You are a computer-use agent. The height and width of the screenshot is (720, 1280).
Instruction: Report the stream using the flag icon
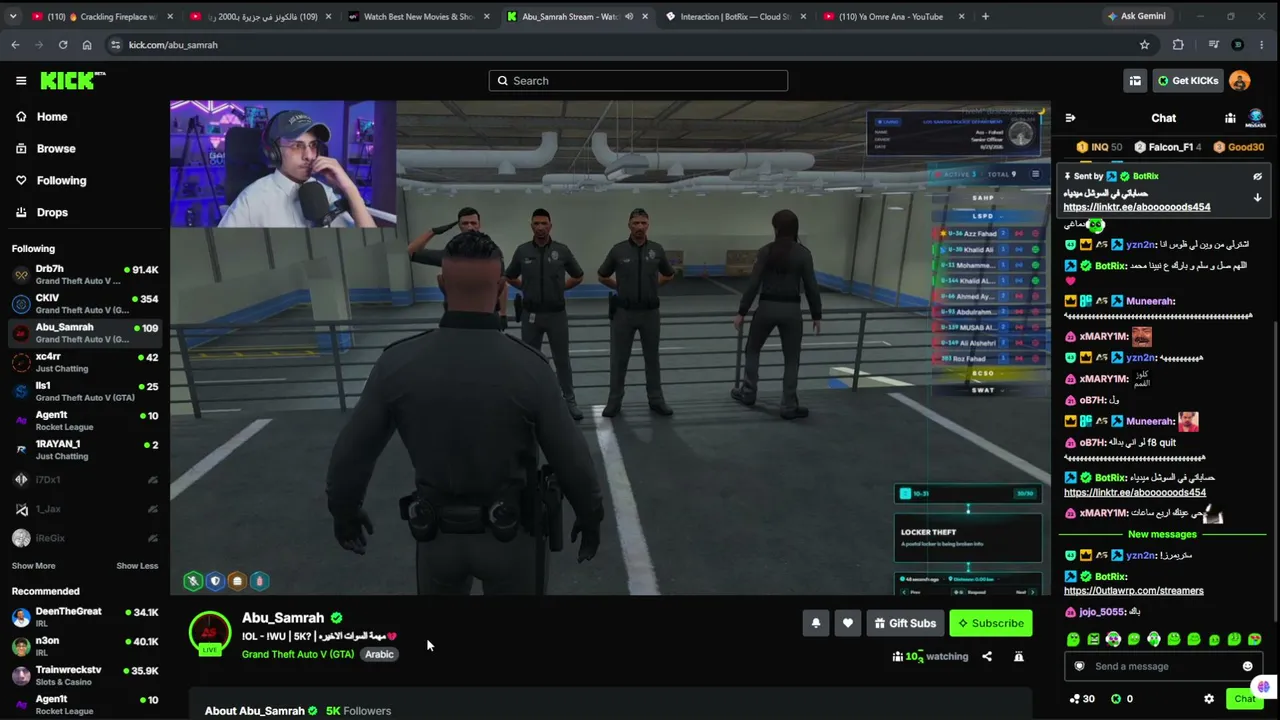(1018, 656)
